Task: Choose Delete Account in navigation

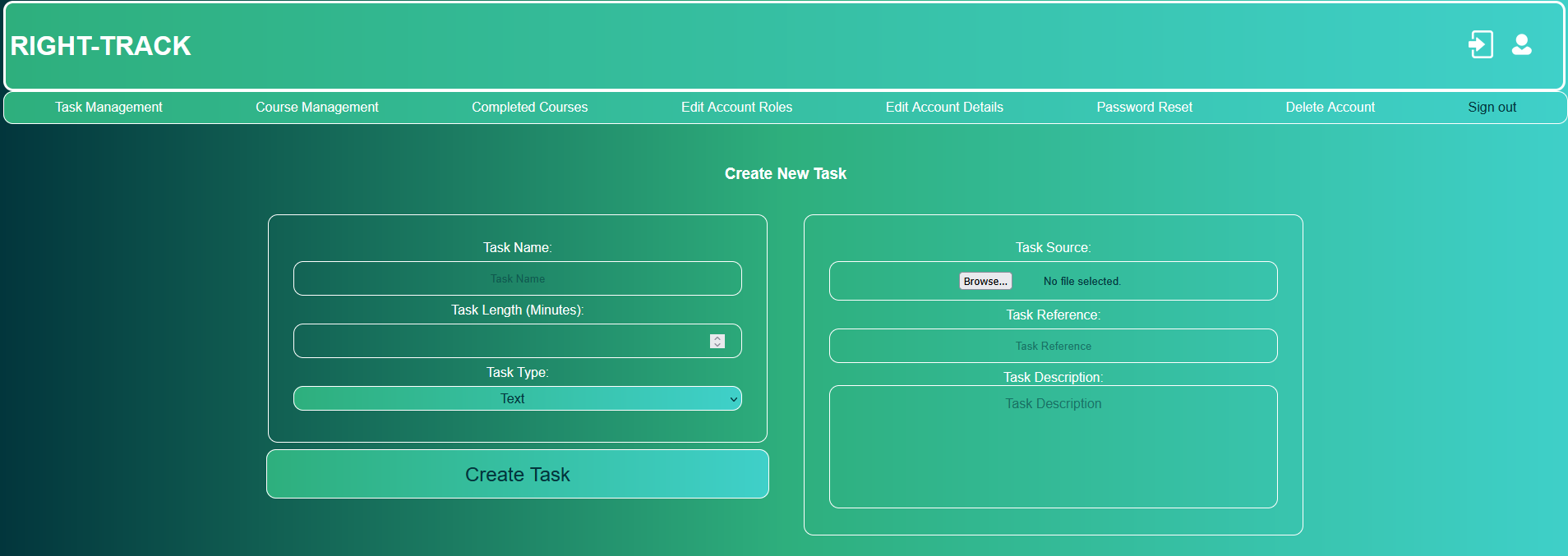Action: point(1330,107)
